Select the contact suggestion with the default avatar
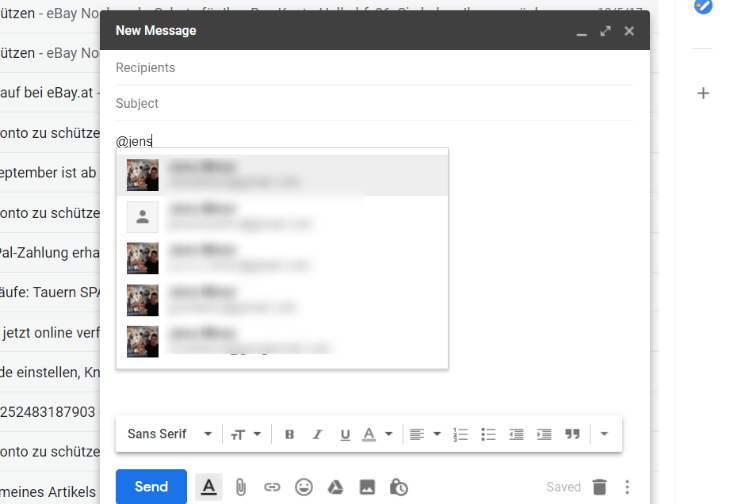 (x=282, y=217)
